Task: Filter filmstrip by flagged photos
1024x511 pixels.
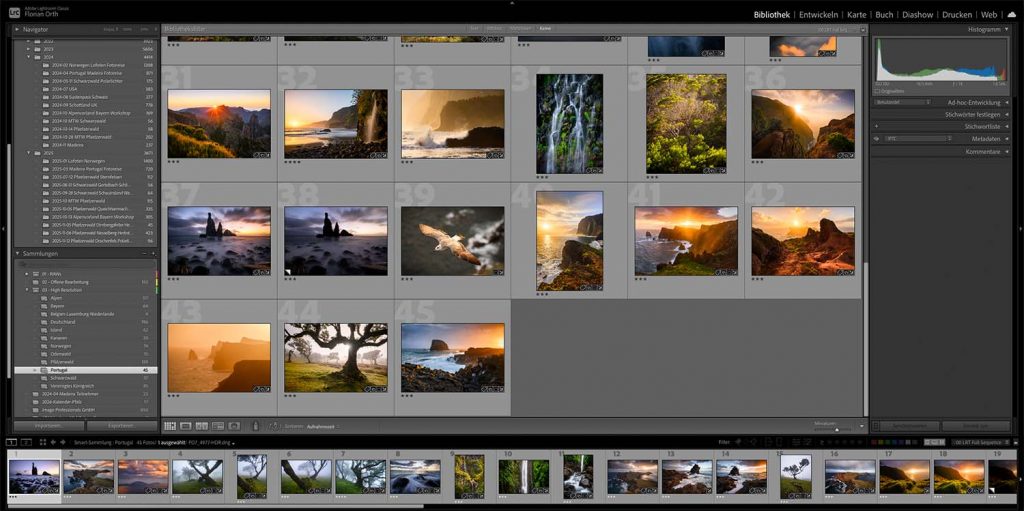Action: coord(738,442)
